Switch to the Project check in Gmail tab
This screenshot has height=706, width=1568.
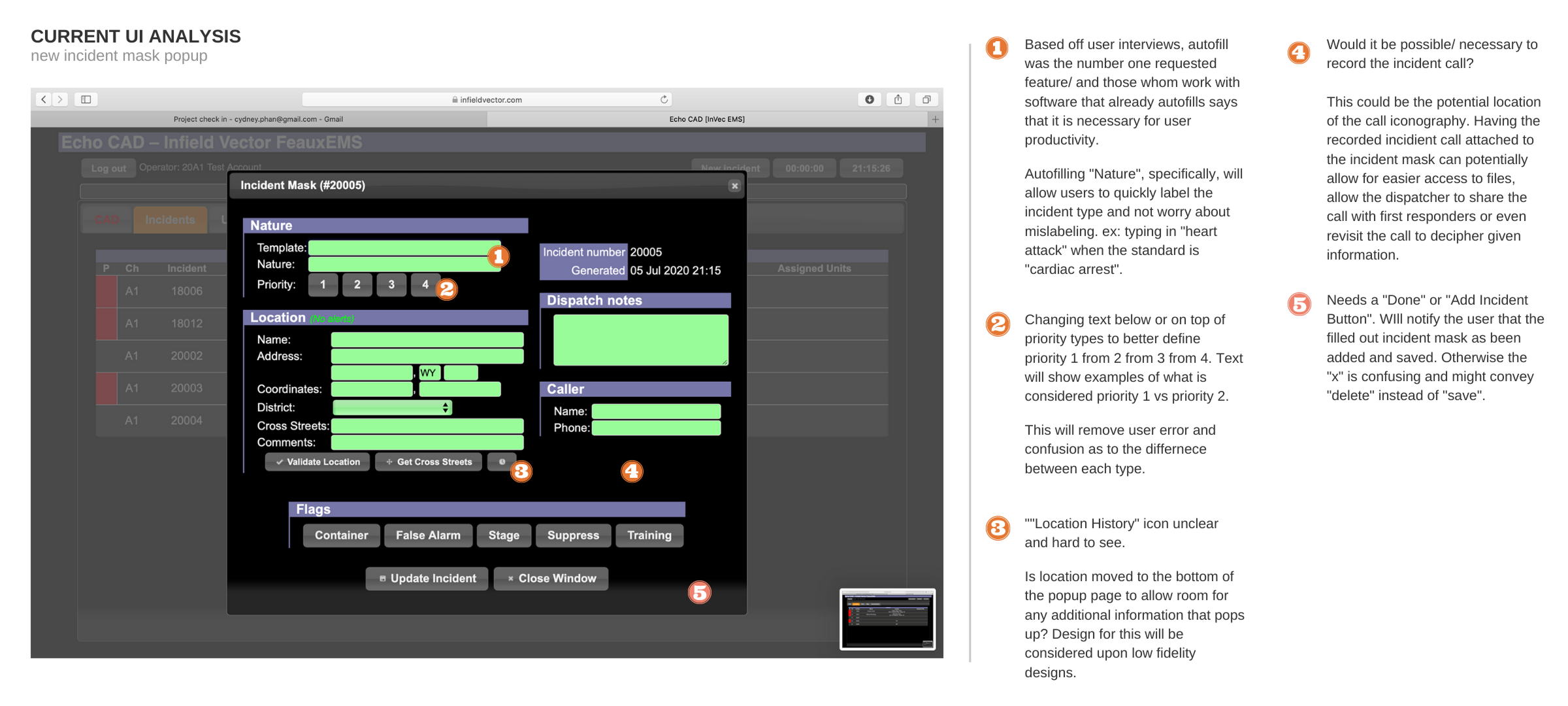pyautogui.click(x=258, y=119)
